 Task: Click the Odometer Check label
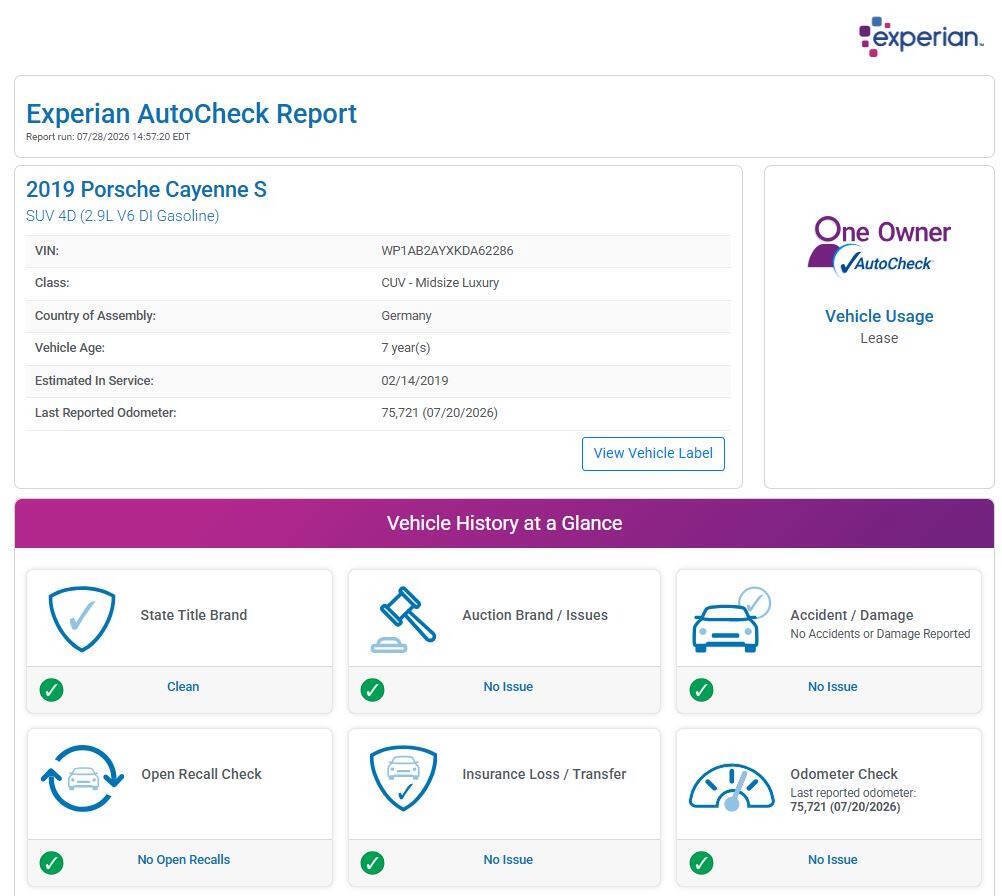(844, 774)
